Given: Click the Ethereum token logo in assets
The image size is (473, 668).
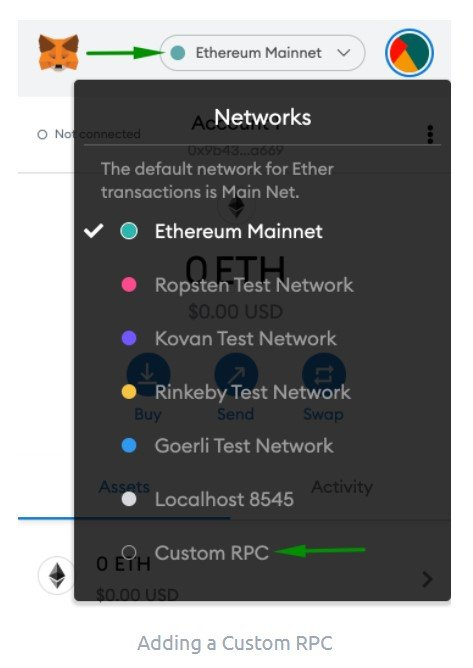Looking at the screenshot, I should (57, 575).
